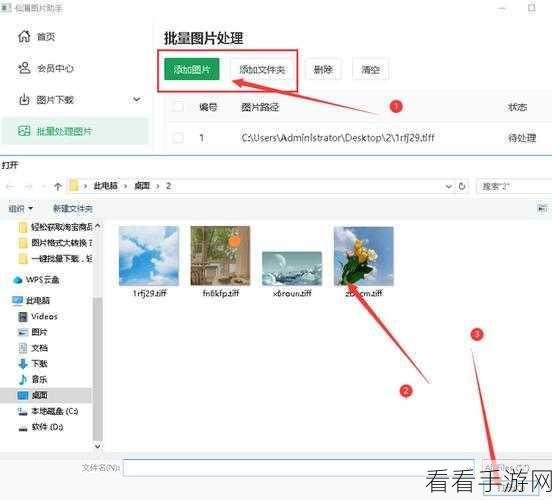The width and height of the screenshot is (552, 500).
Task: Select the 1rfj29.tiff cloud thumbnail
Action: pyautogui.click(x=149, y=256)
